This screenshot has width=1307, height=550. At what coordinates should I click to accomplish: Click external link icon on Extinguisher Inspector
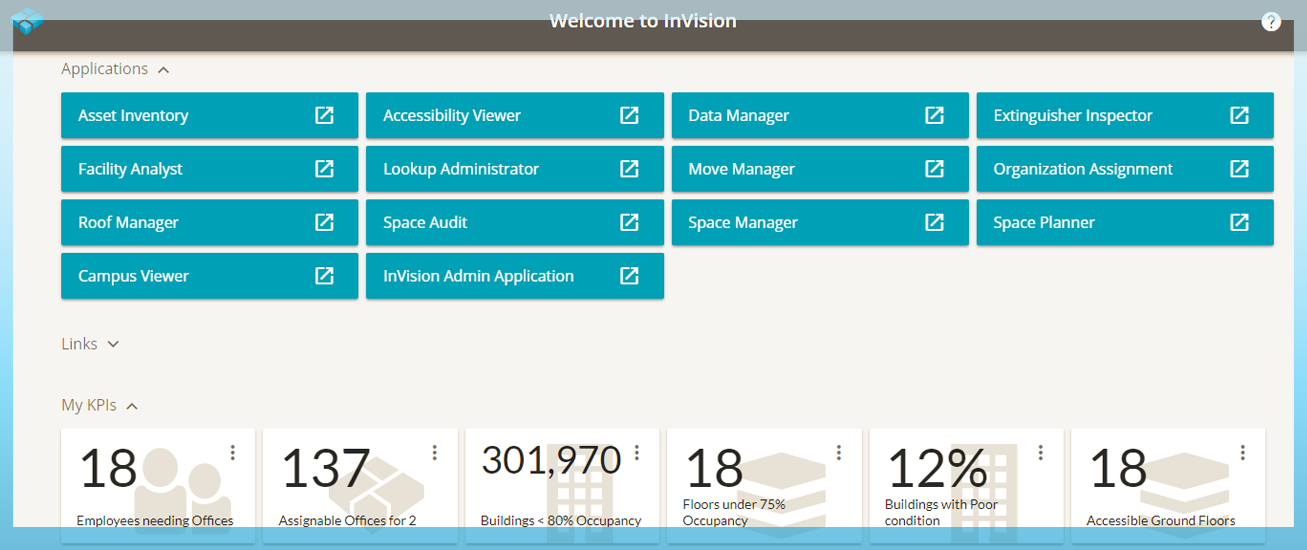click(x=1239, y=115)
